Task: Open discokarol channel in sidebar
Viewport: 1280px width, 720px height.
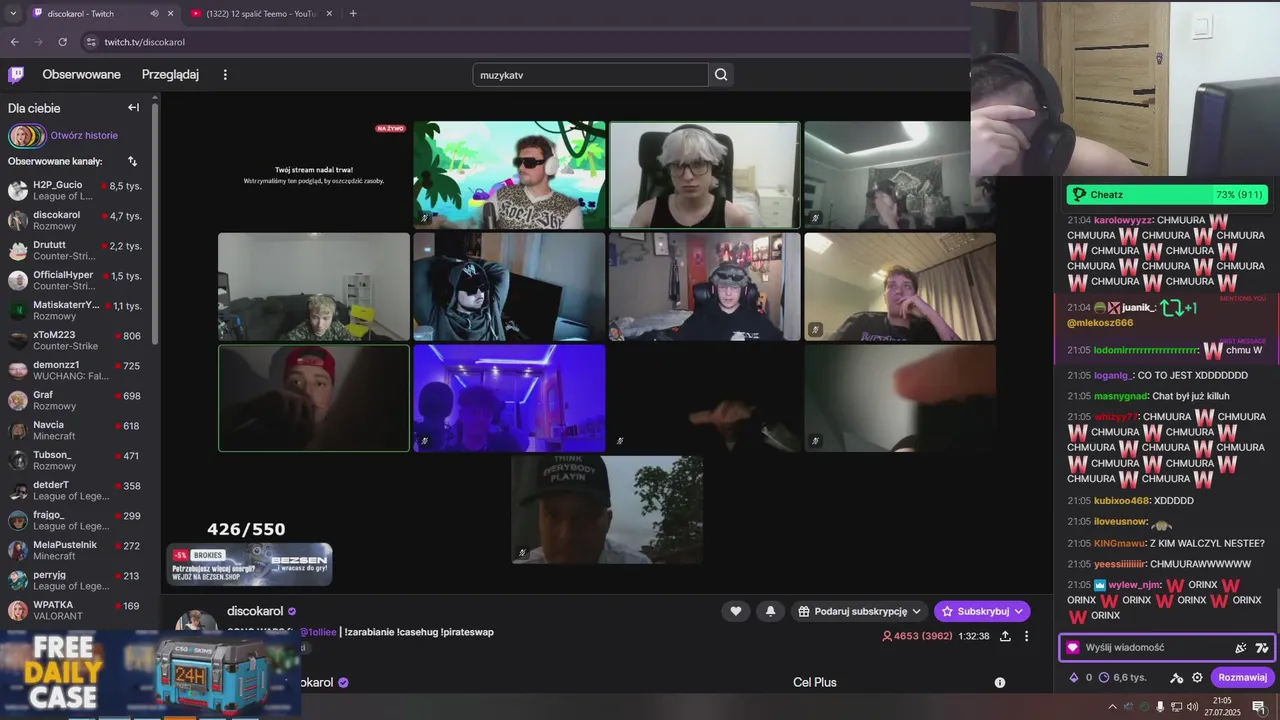Action: coord(76,220)
